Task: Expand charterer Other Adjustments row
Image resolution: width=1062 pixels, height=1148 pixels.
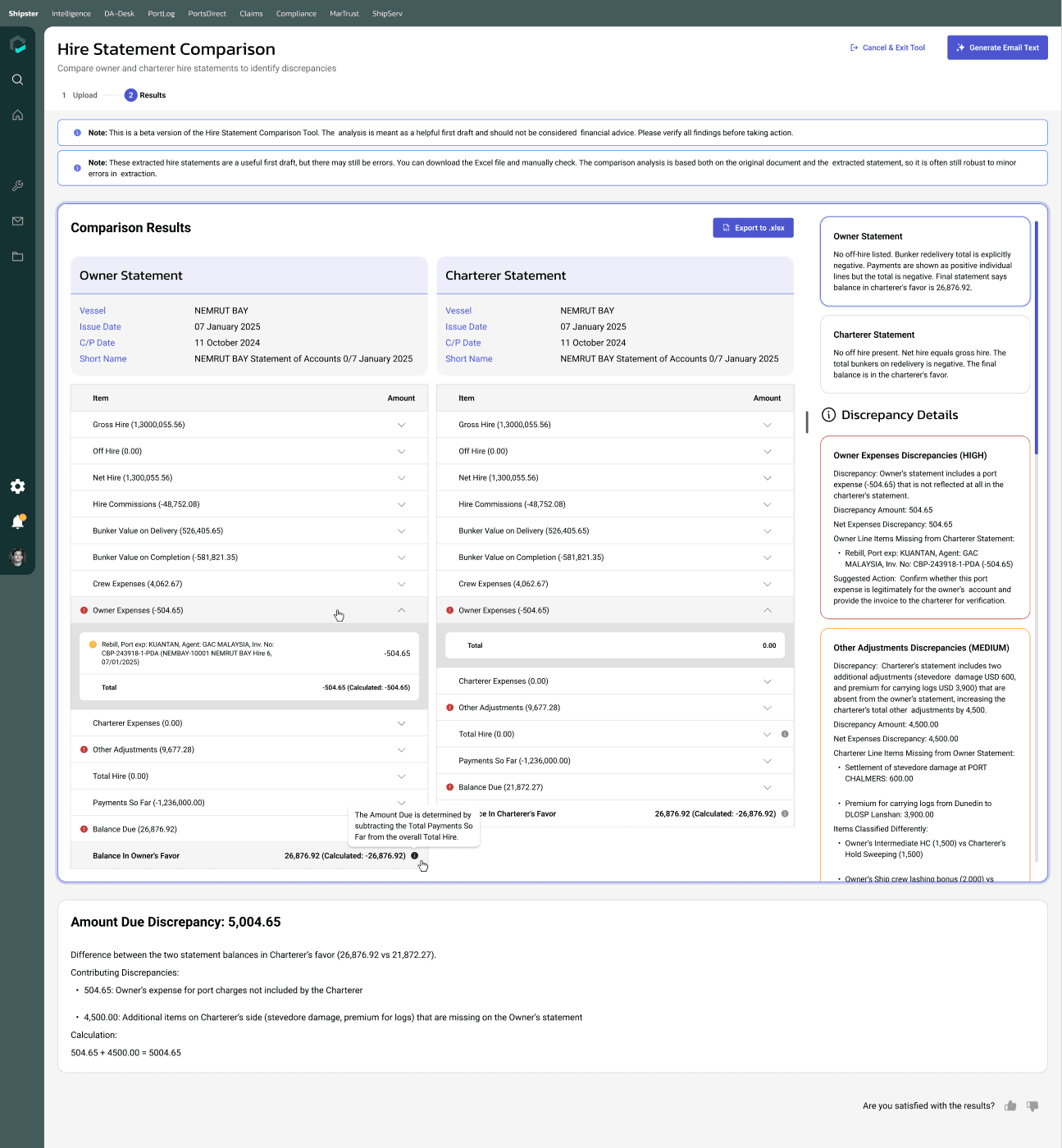Action: (768, 708)
